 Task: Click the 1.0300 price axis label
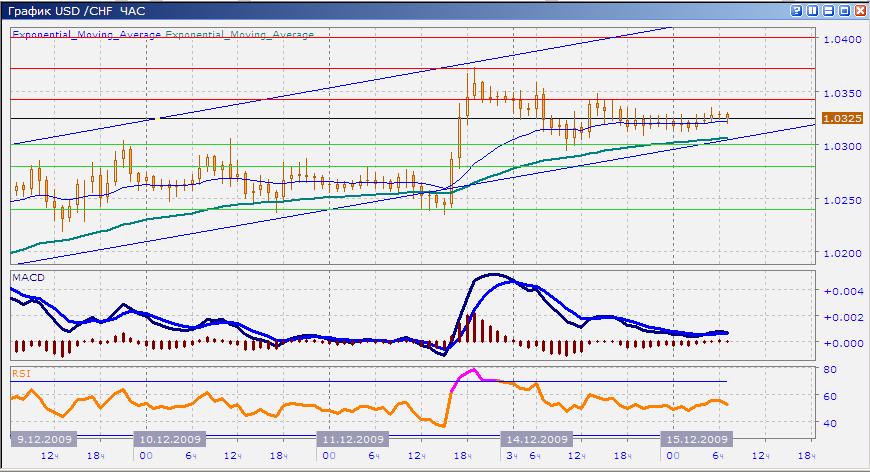(x=843, y=146)
